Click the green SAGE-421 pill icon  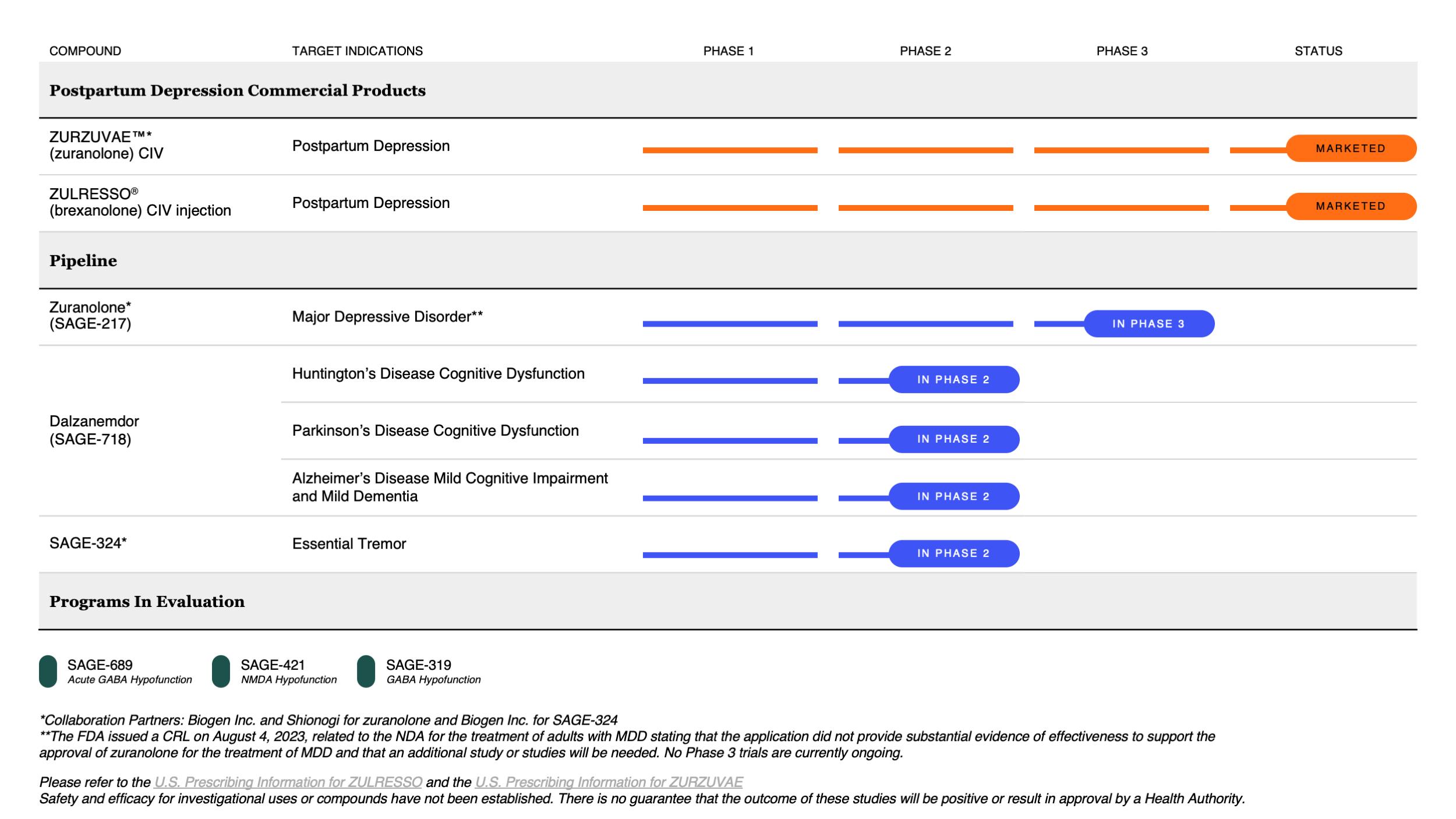(221, 672)
